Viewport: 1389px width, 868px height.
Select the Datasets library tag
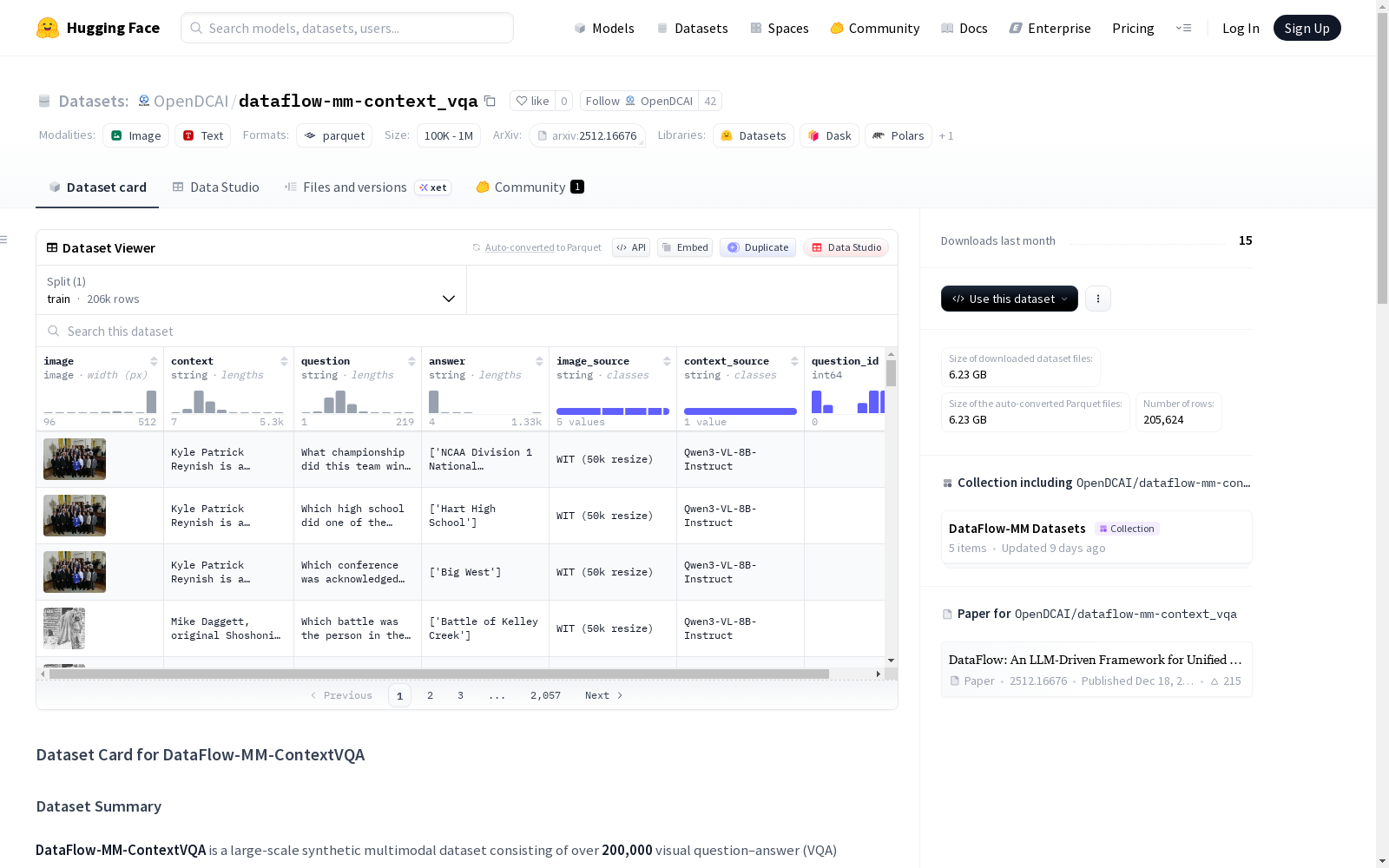click(754, 135)
